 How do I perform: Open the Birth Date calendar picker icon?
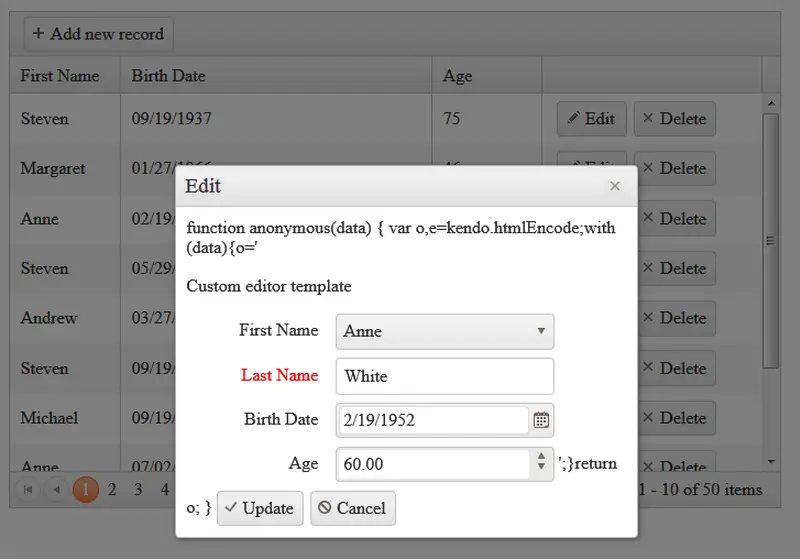[541, 420]
